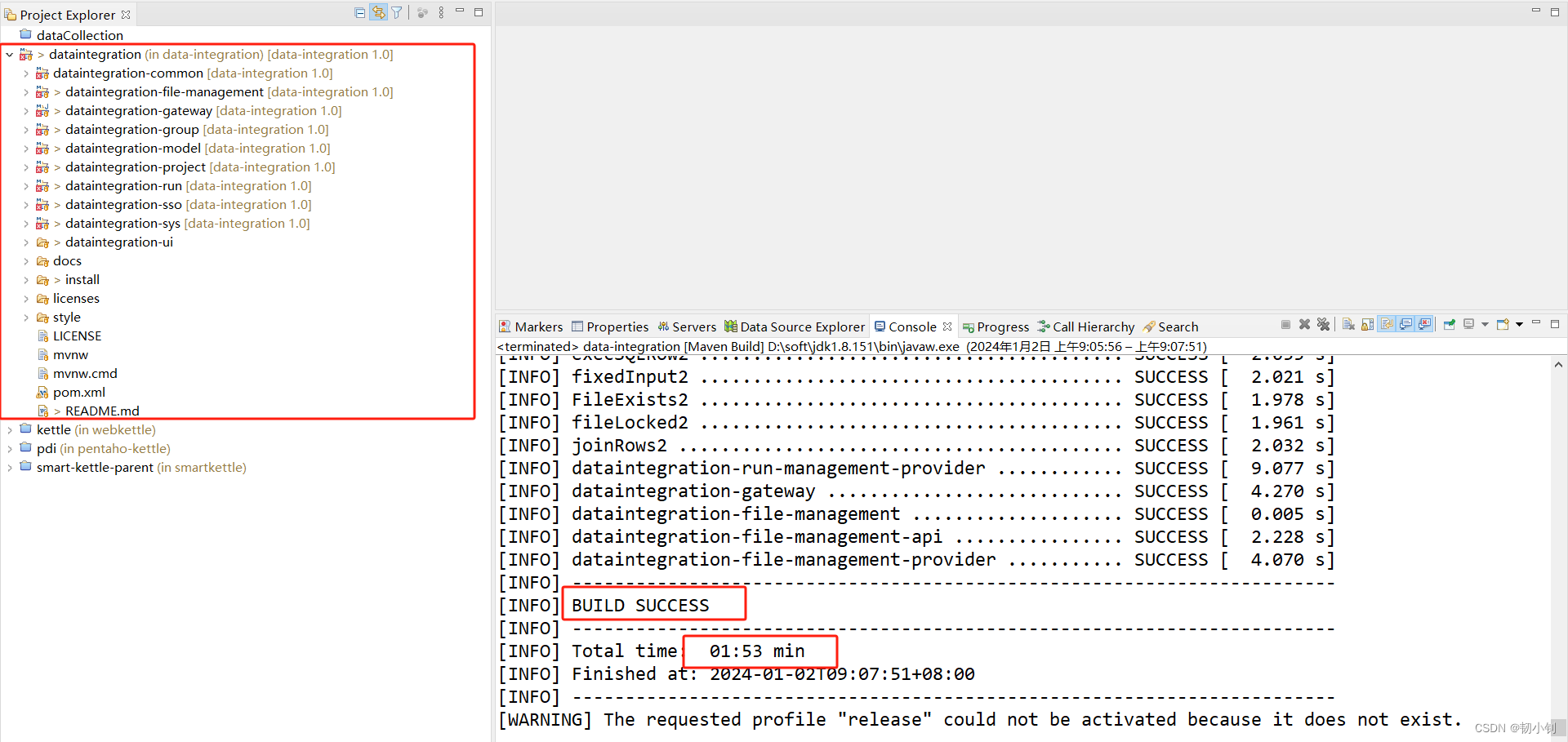The width and height of the screenshot is (1568, 742).
Task: Select the install folder
Action: 82,280
